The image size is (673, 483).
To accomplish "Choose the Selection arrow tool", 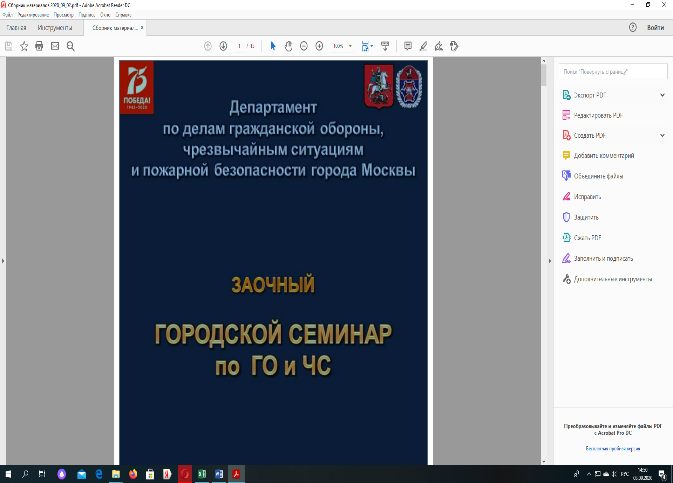I will pos(273,46).
